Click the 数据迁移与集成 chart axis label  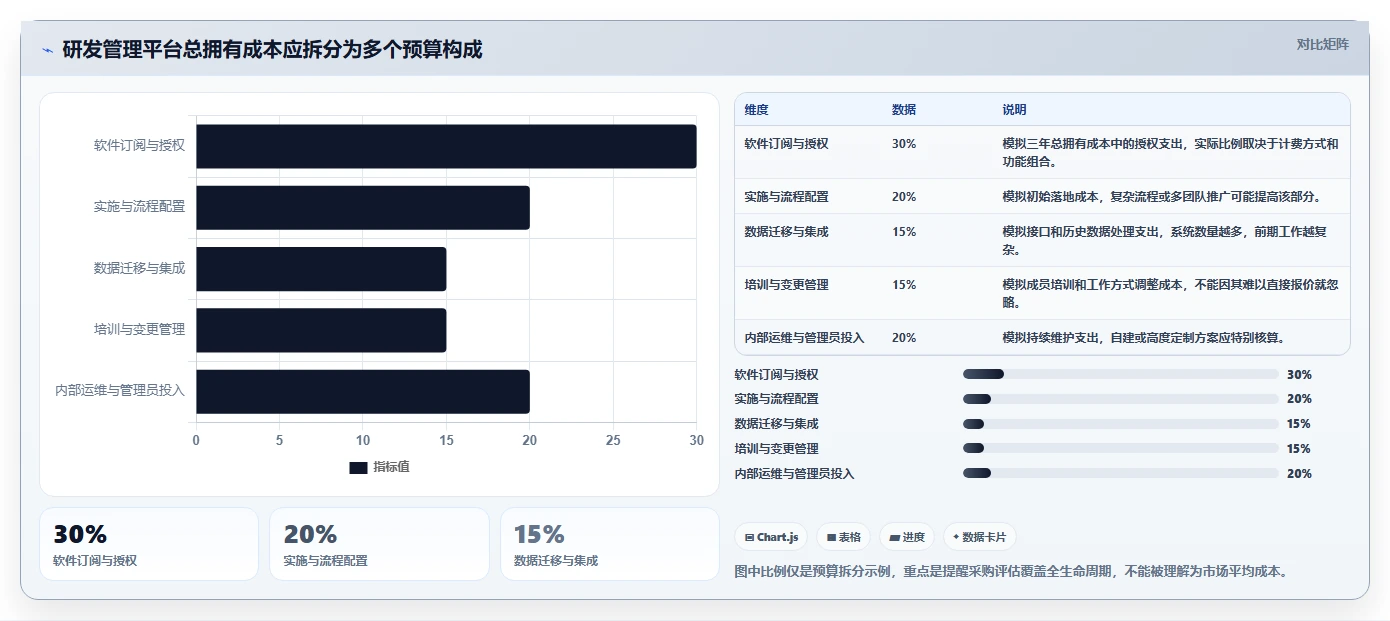[x=139, y=269]
